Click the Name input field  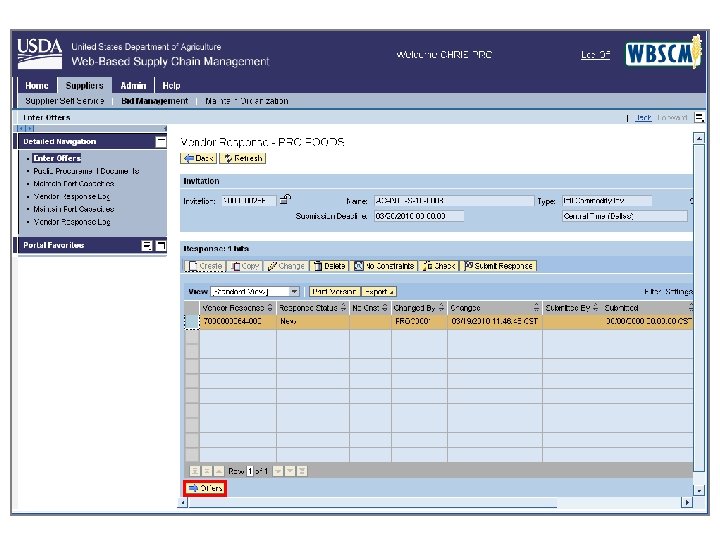coord(454,201)
